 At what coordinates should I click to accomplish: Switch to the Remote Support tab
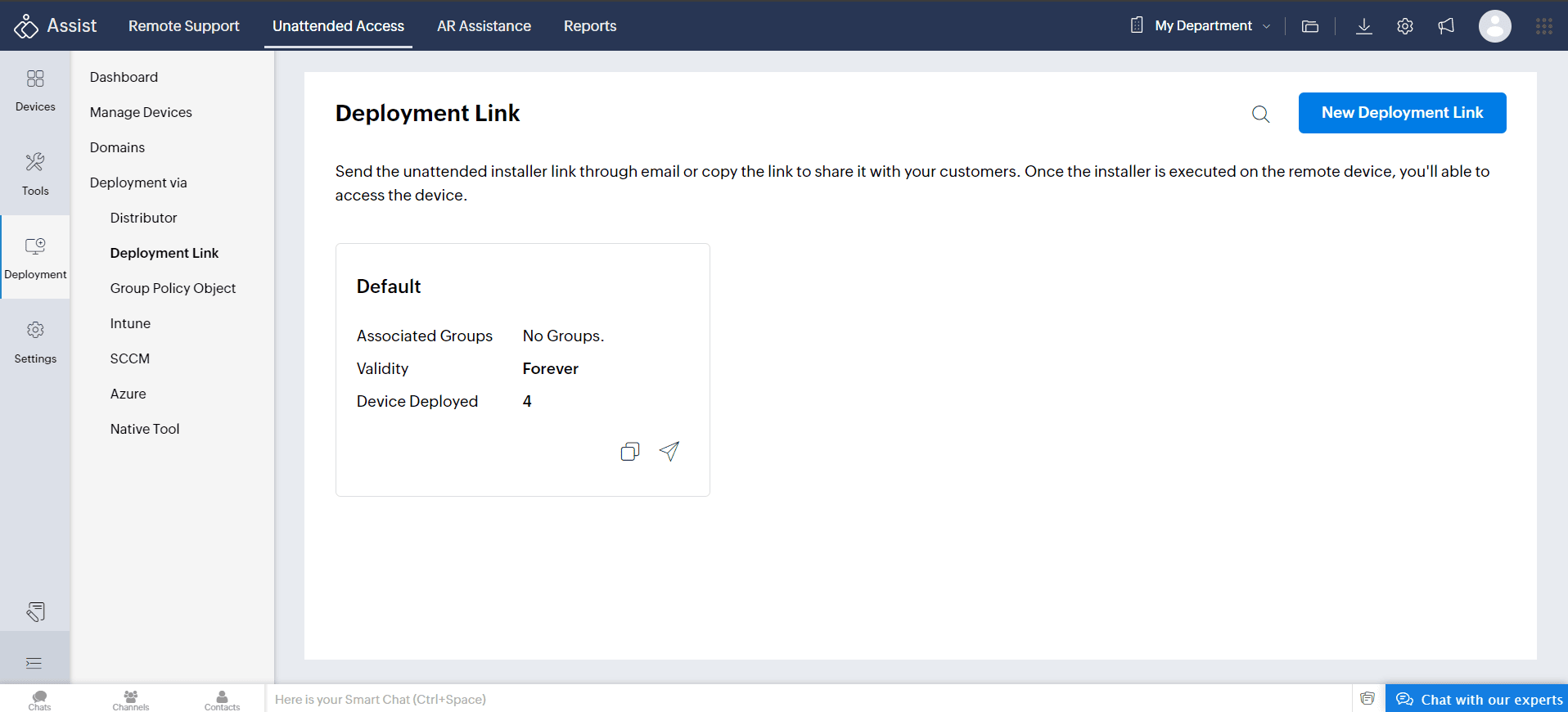(183, 26)
